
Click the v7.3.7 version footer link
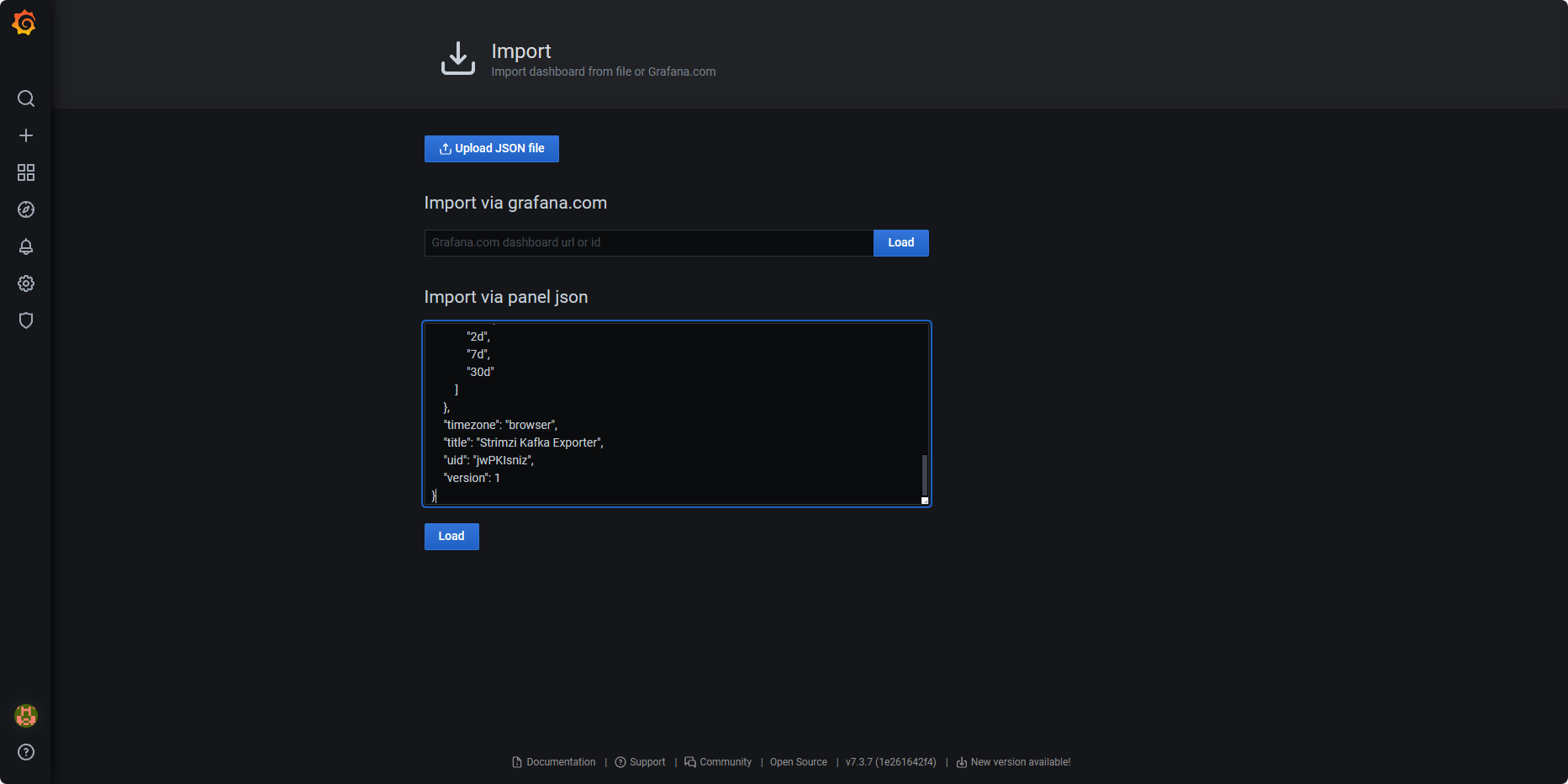tap(890, 762)
